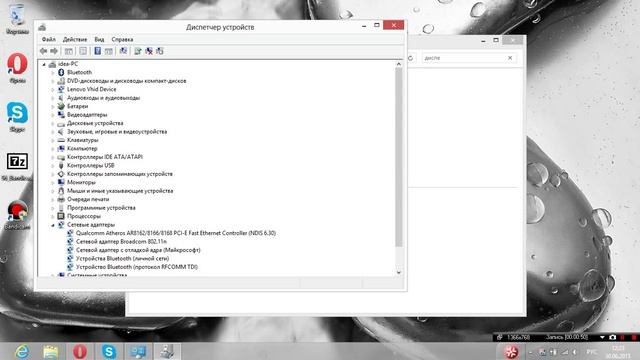Expand the Программные устройства node arrow

pos(53,208)
